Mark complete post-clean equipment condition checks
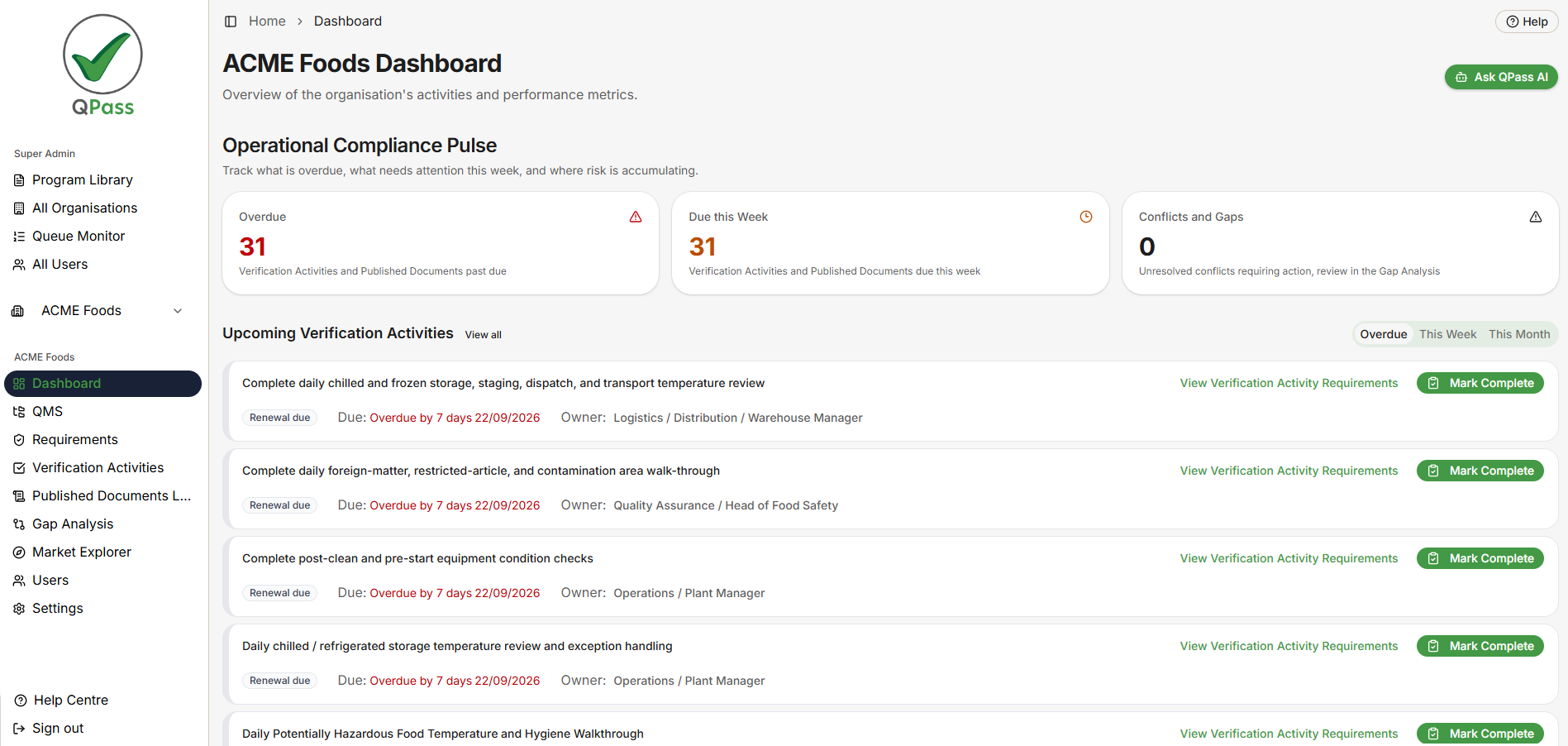This screenshot has width=1568, height=746. [x=1480, y=558]
